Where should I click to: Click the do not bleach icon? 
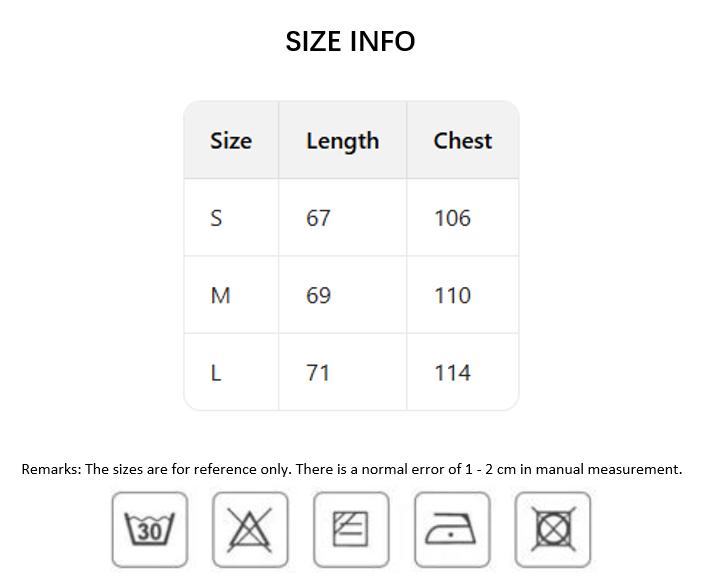pyautogui.click(x=250, y=529)
